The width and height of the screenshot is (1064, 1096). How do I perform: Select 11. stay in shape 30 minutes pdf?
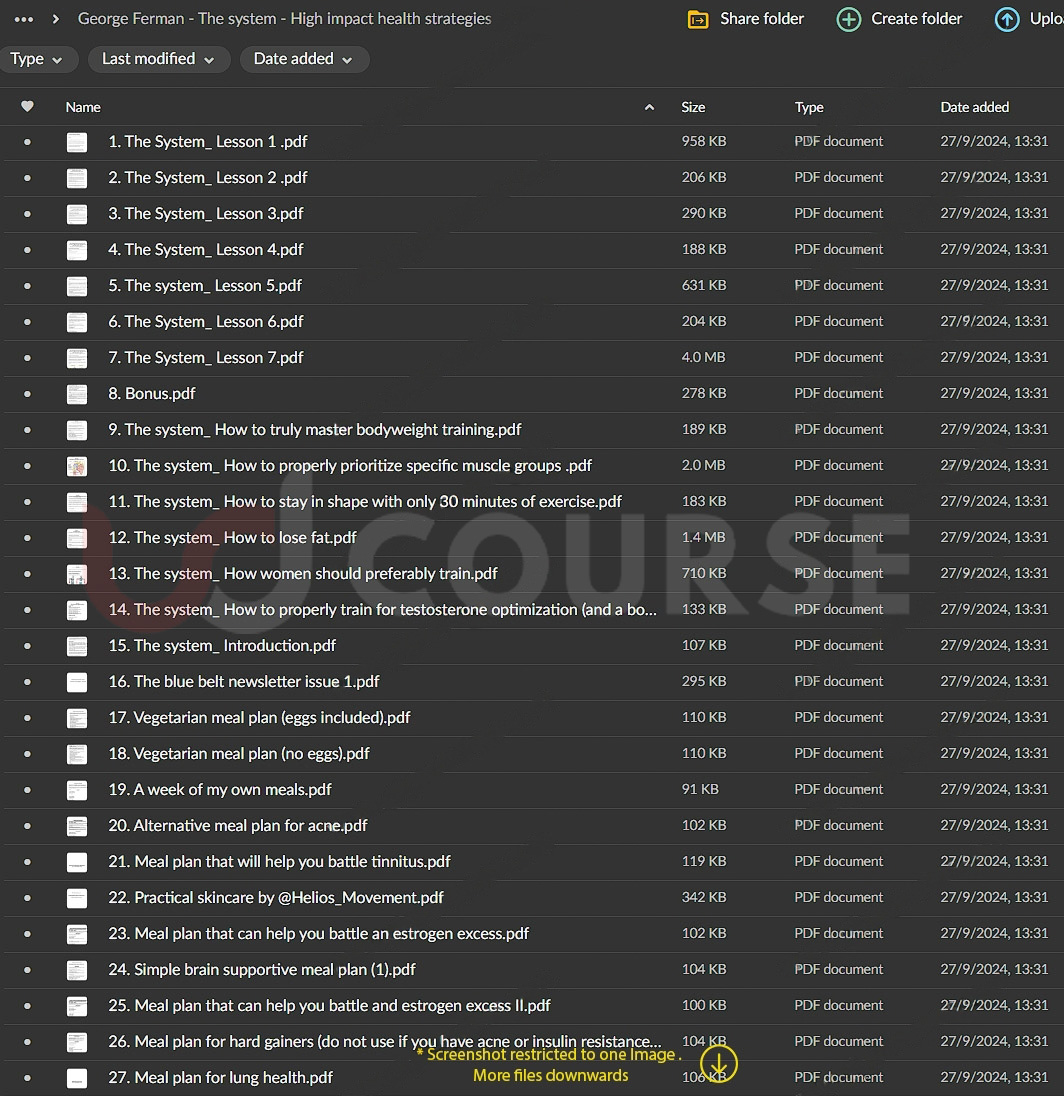click(x=365, y=502)
